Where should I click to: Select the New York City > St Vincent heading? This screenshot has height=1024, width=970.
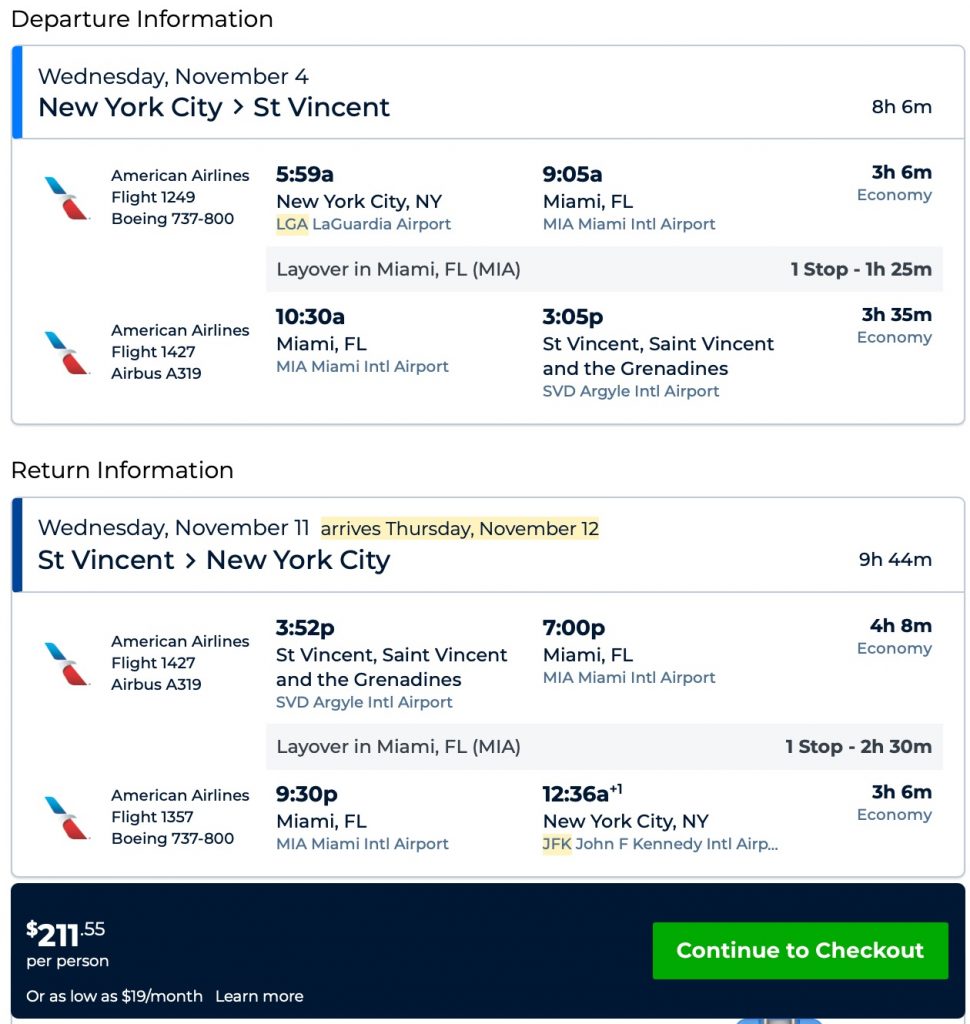[x=214, y=107]
